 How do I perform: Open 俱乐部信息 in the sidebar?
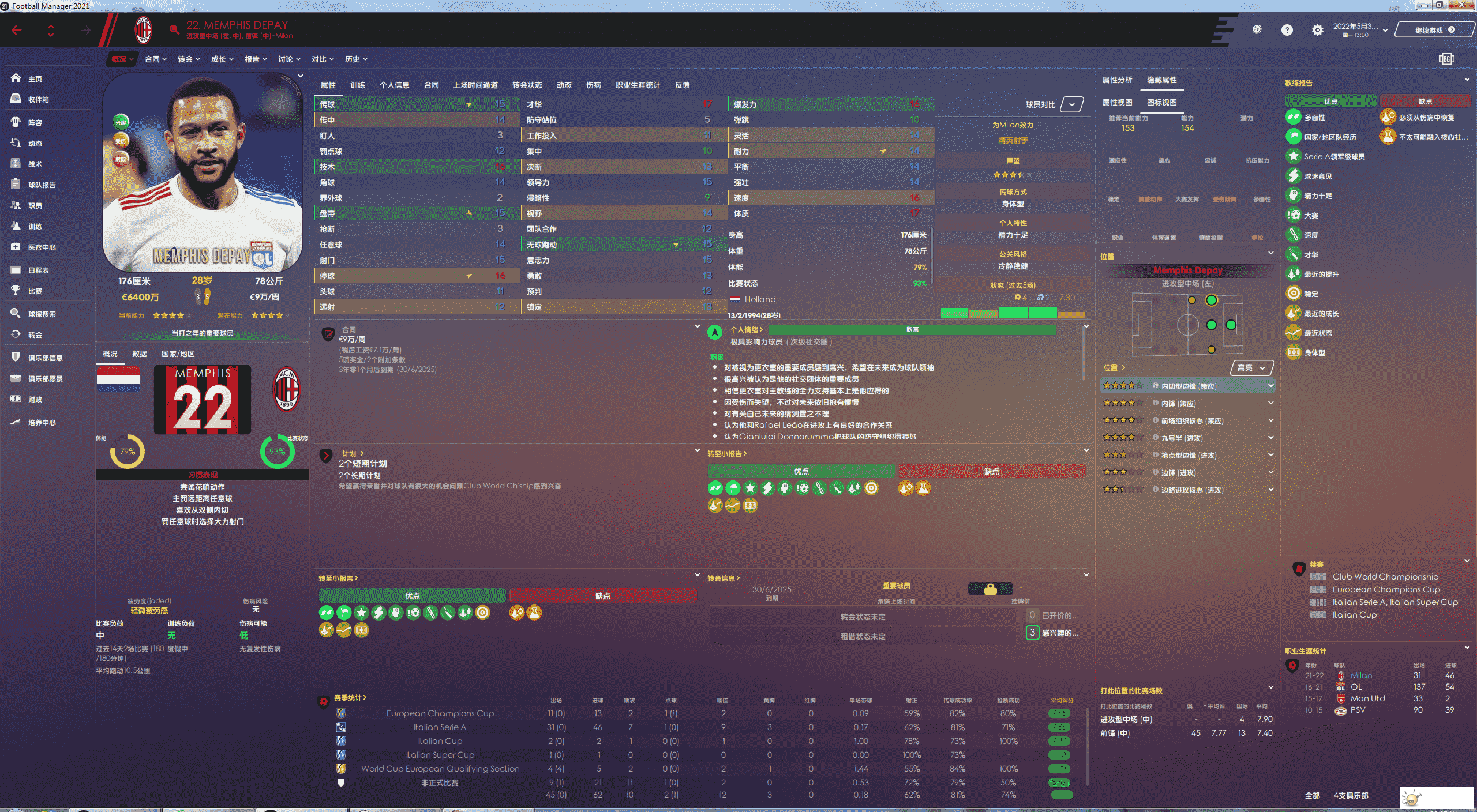coord(45,358)
